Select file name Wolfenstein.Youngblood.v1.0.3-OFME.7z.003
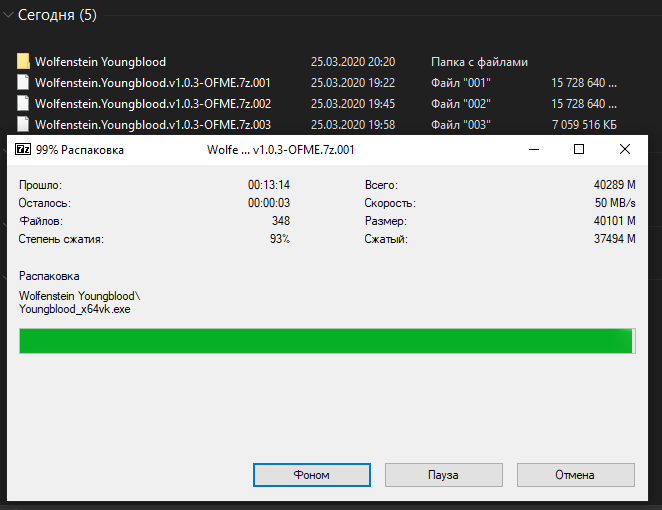662x510 pixels. click(153, 125)
